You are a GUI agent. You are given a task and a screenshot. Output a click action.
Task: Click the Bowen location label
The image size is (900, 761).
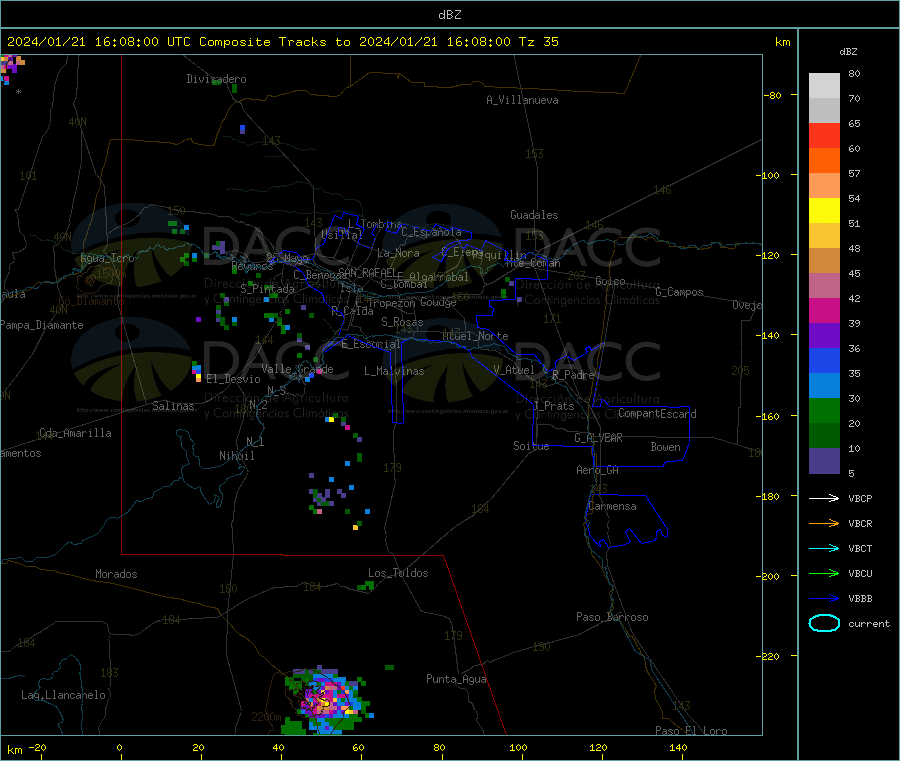(x=666, y=447)
